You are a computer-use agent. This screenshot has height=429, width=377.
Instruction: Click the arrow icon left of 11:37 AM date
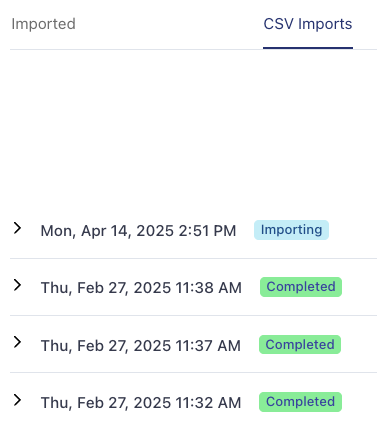point(17,342)
